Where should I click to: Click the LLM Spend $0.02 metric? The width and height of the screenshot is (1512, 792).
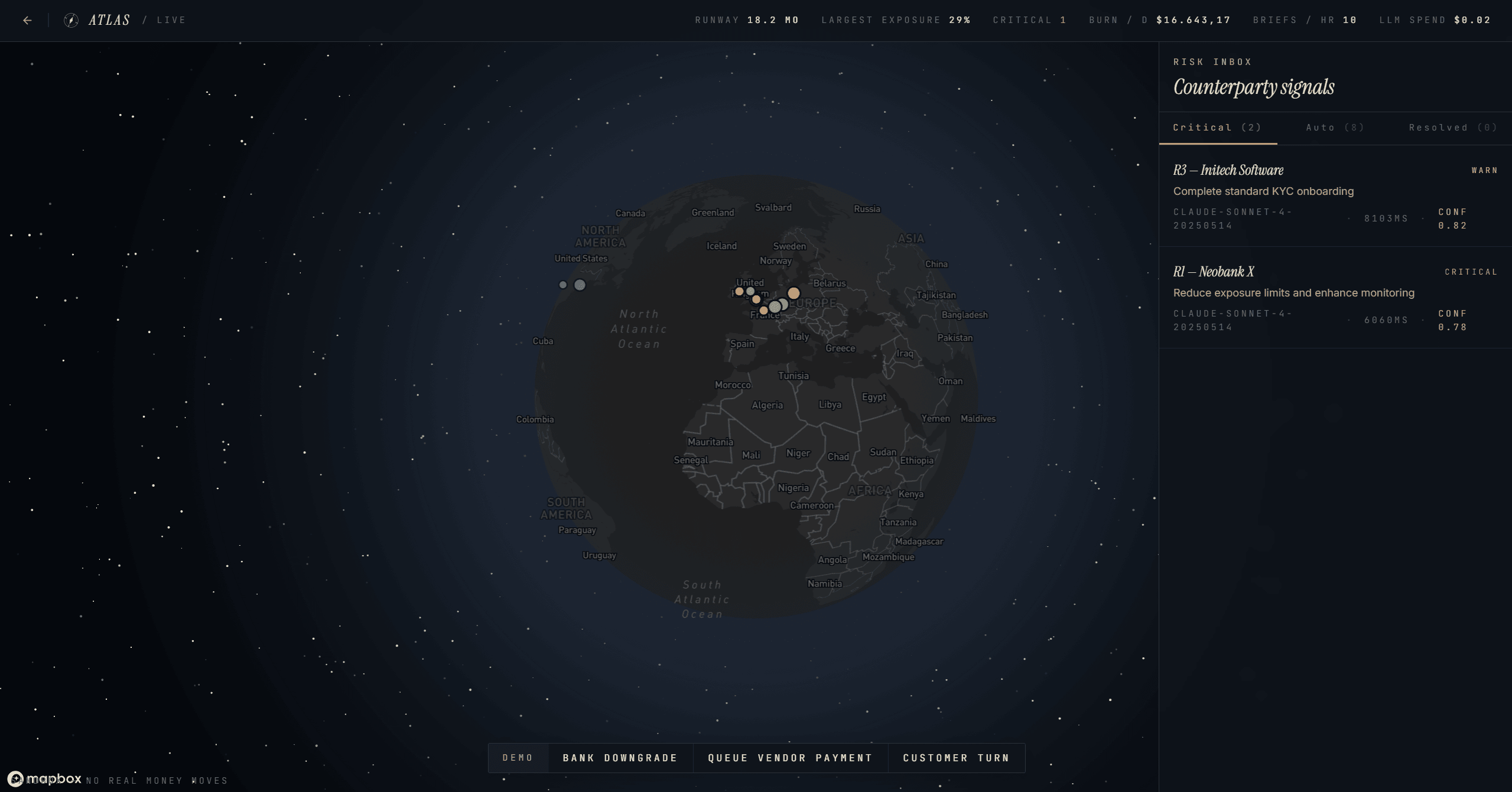1435,20
